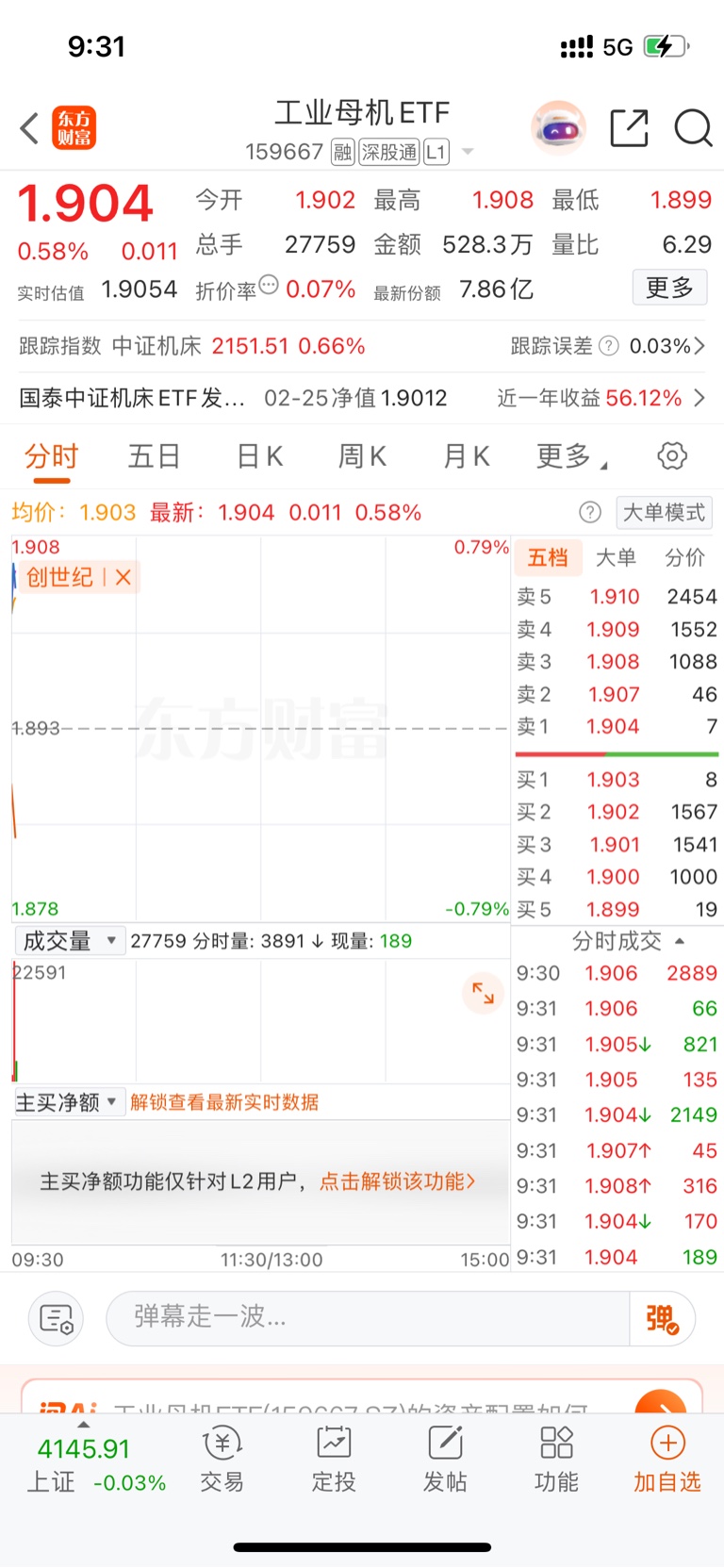Screen dimensions: 724x1568
Task: Tap 买1 price 1.903 row
Action: pos(617,780)
